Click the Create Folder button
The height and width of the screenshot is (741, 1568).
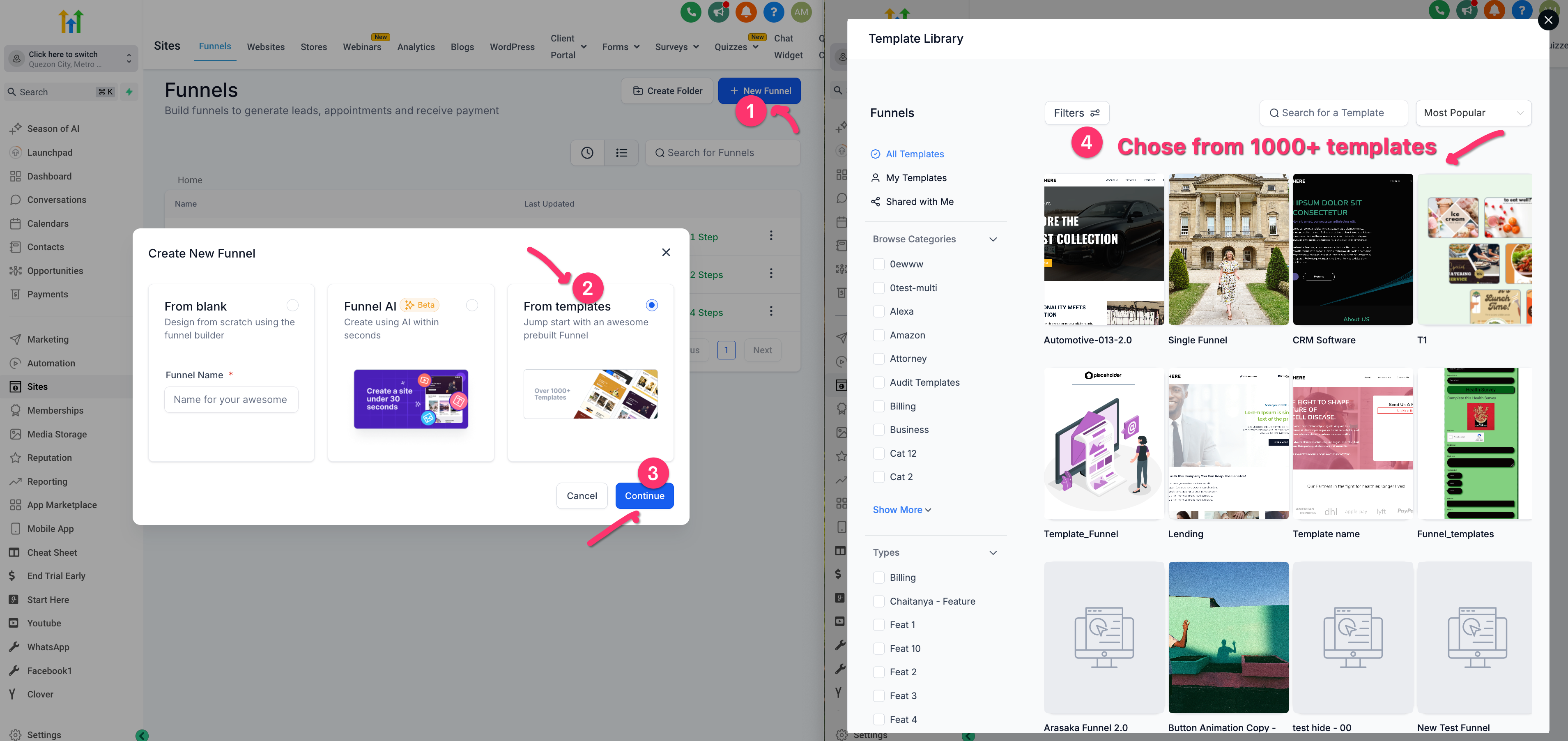click(667, 91)
